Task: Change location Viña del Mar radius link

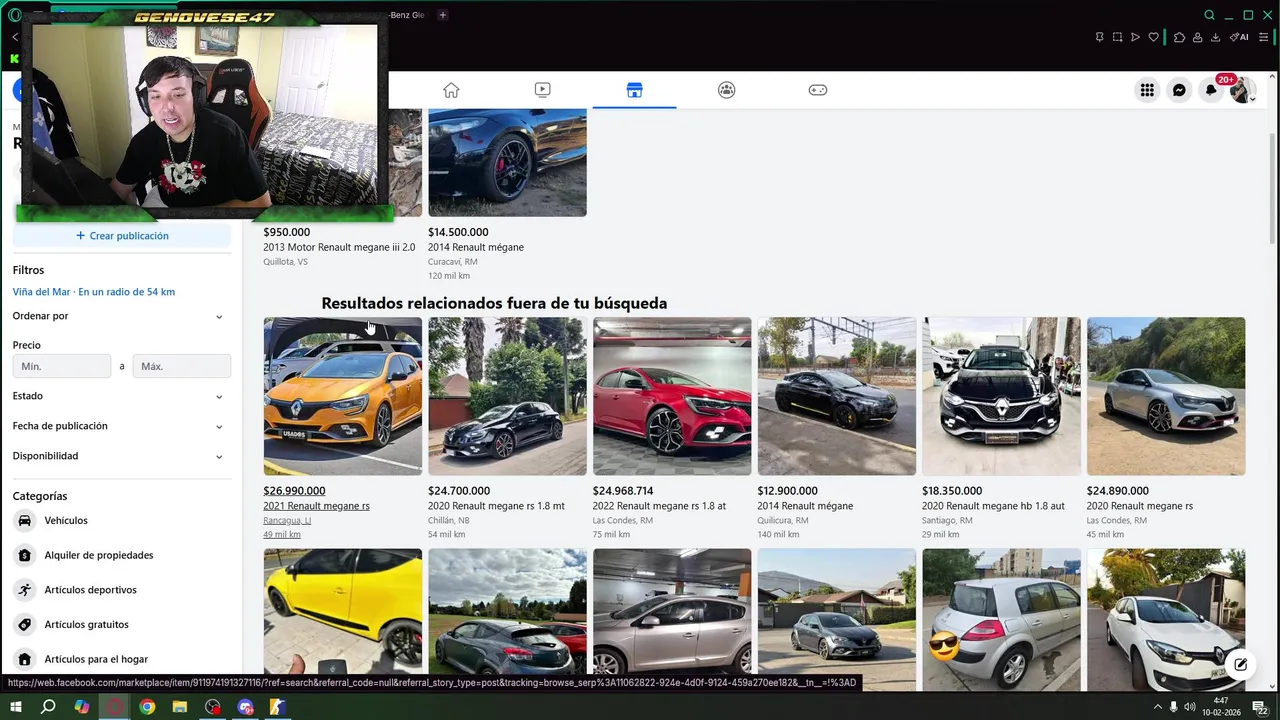Action: point(94,292)
